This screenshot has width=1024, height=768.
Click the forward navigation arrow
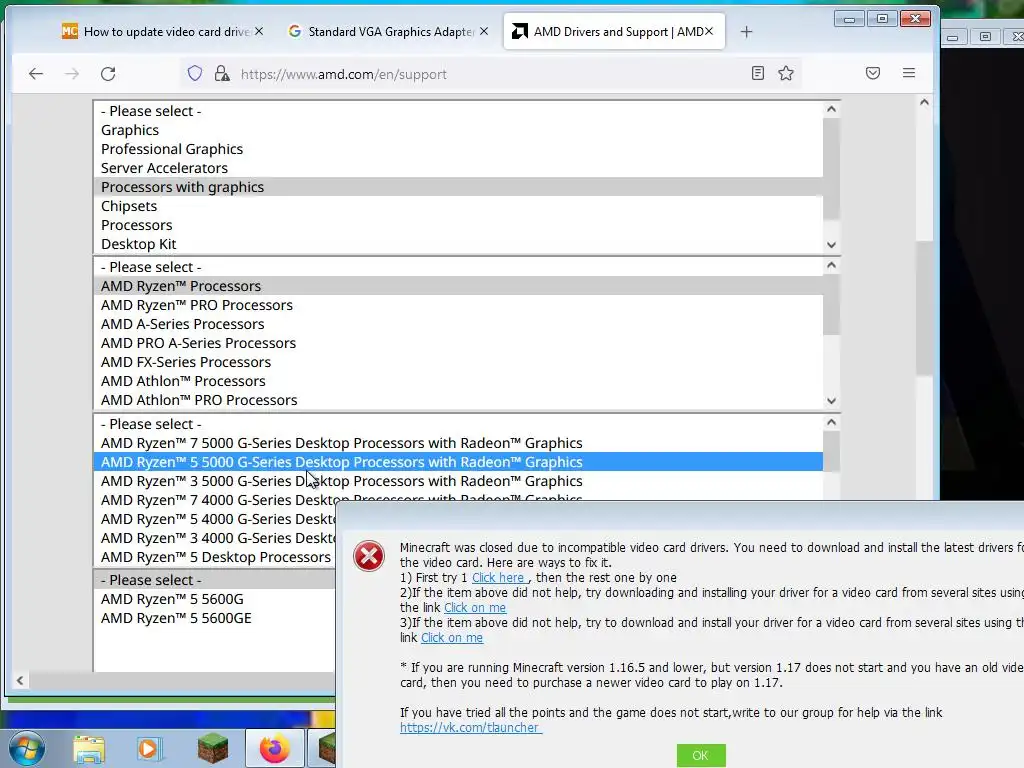point(72,74)
